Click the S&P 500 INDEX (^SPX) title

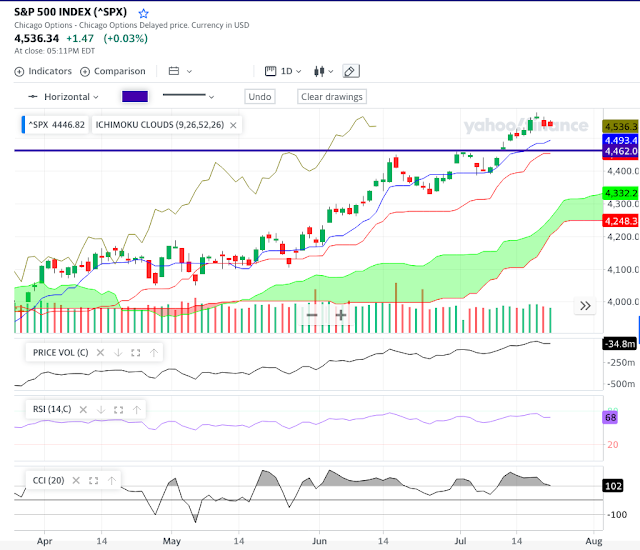point(71,12)
